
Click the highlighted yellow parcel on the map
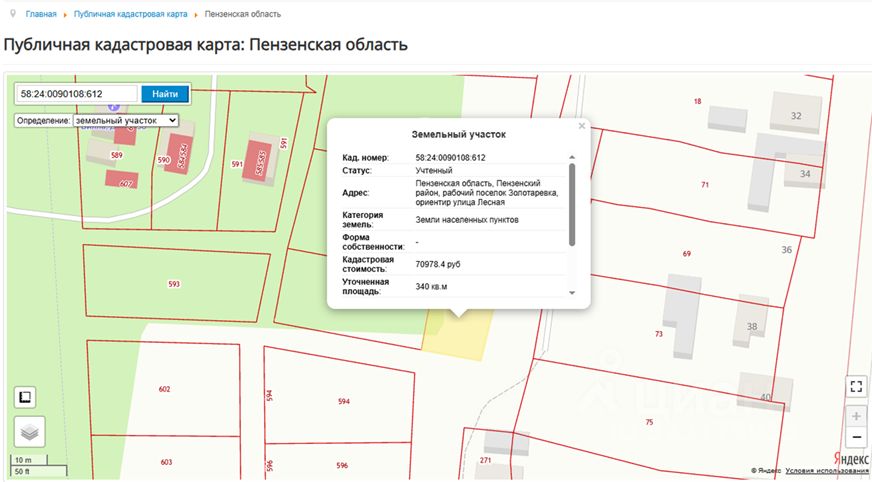(459, 337)
